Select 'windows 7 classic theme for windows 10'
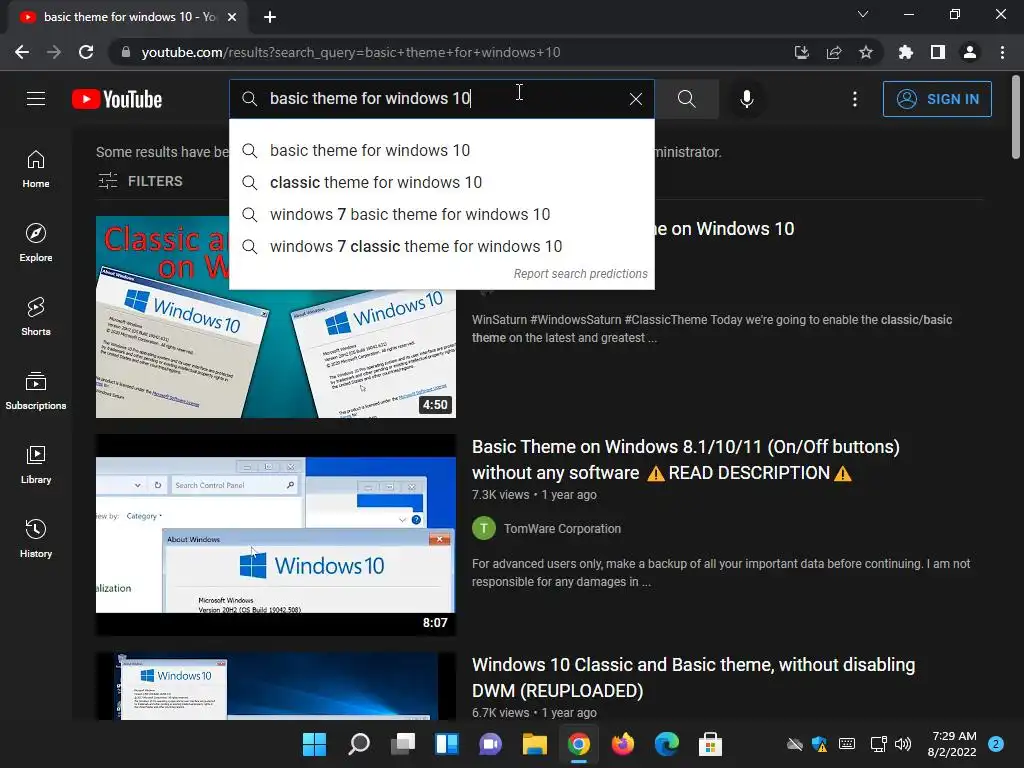 pyautogui.click(x=441, y=246)
